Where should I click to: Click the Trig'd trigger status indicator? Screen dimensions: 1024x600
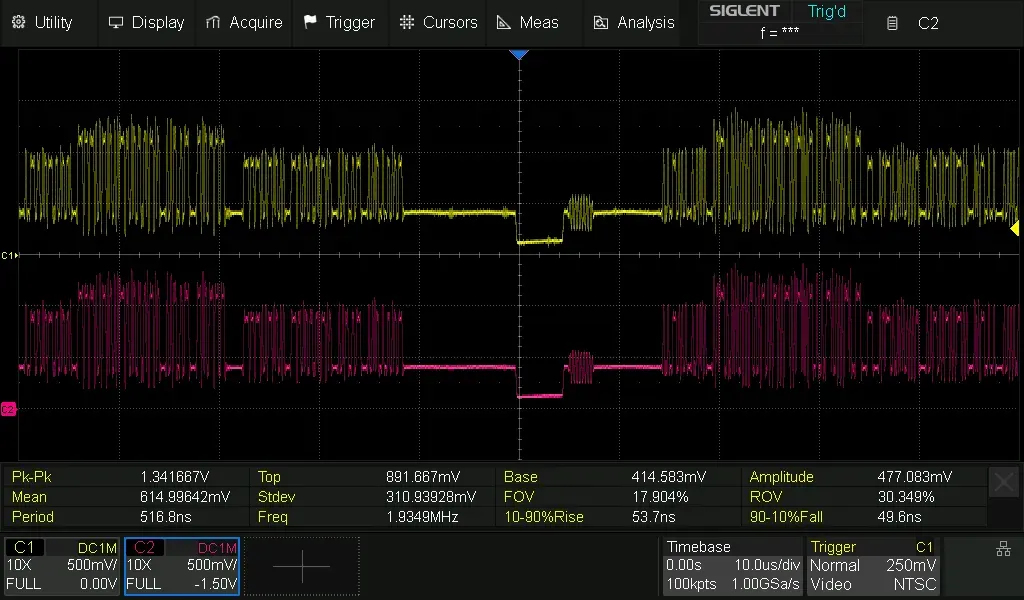coord(826,12)
